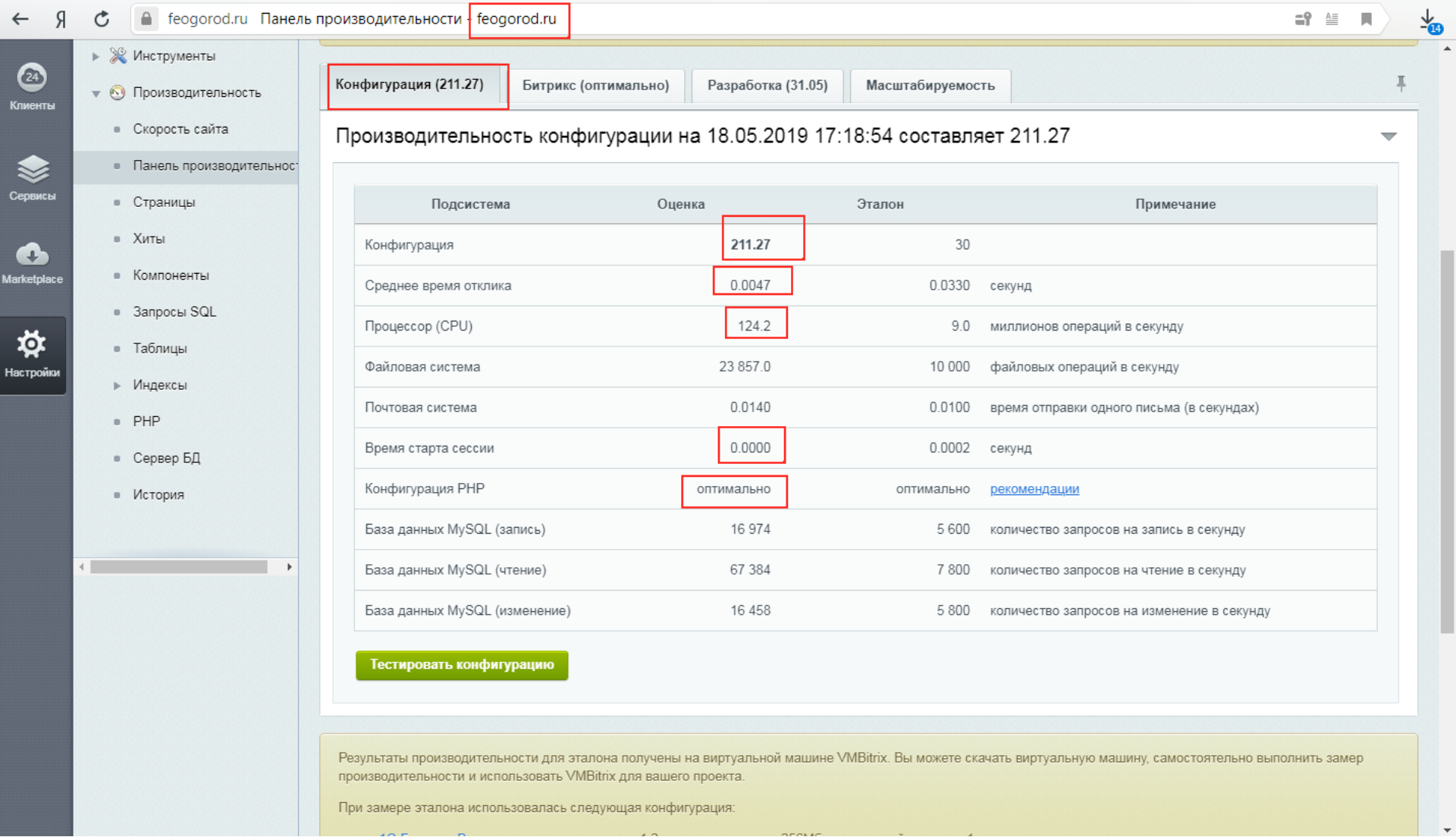
Task: Click the back navigation arrow icon
Action: 22,19
